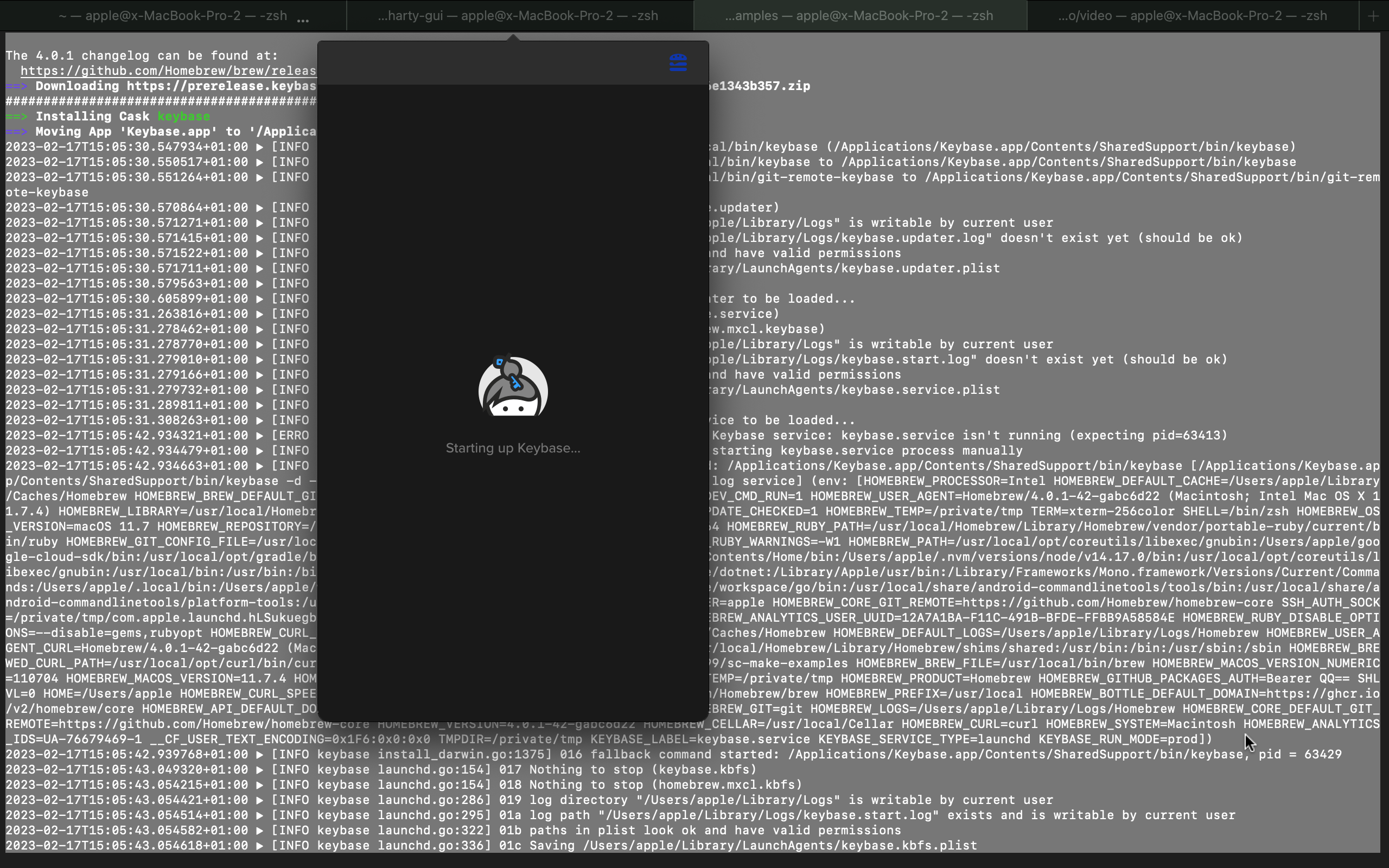Screen dimensions: 1389x868
Task: Click the 'Starting up Keybase' loading indicator
Action: click(513, 448)
